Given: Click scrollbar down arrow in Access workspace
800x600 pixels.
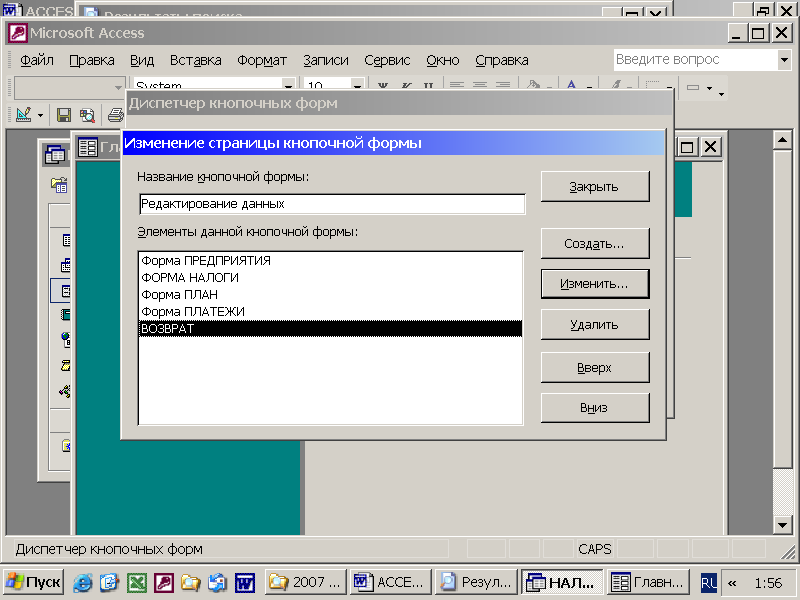Looking at the screenshot, I should coord(782,524).
